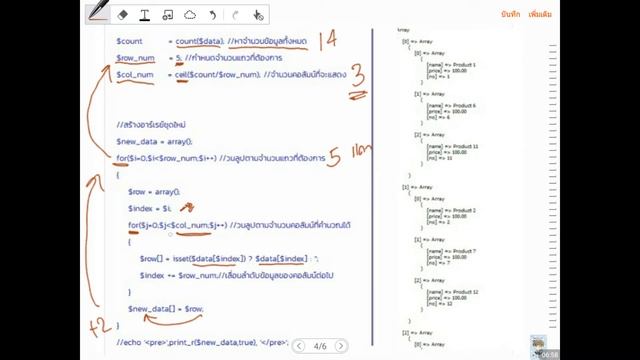This screenshot has height=360, width=640.
Task: Click the ceil($count/$row_num) code text
Action: (218, 75)
